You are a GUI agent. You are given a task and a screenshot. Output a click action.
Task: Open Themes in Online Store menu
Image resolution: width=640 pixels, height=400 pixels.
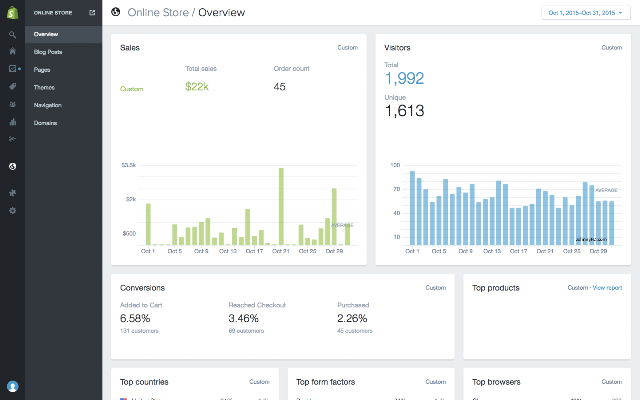tap(44, 87)
